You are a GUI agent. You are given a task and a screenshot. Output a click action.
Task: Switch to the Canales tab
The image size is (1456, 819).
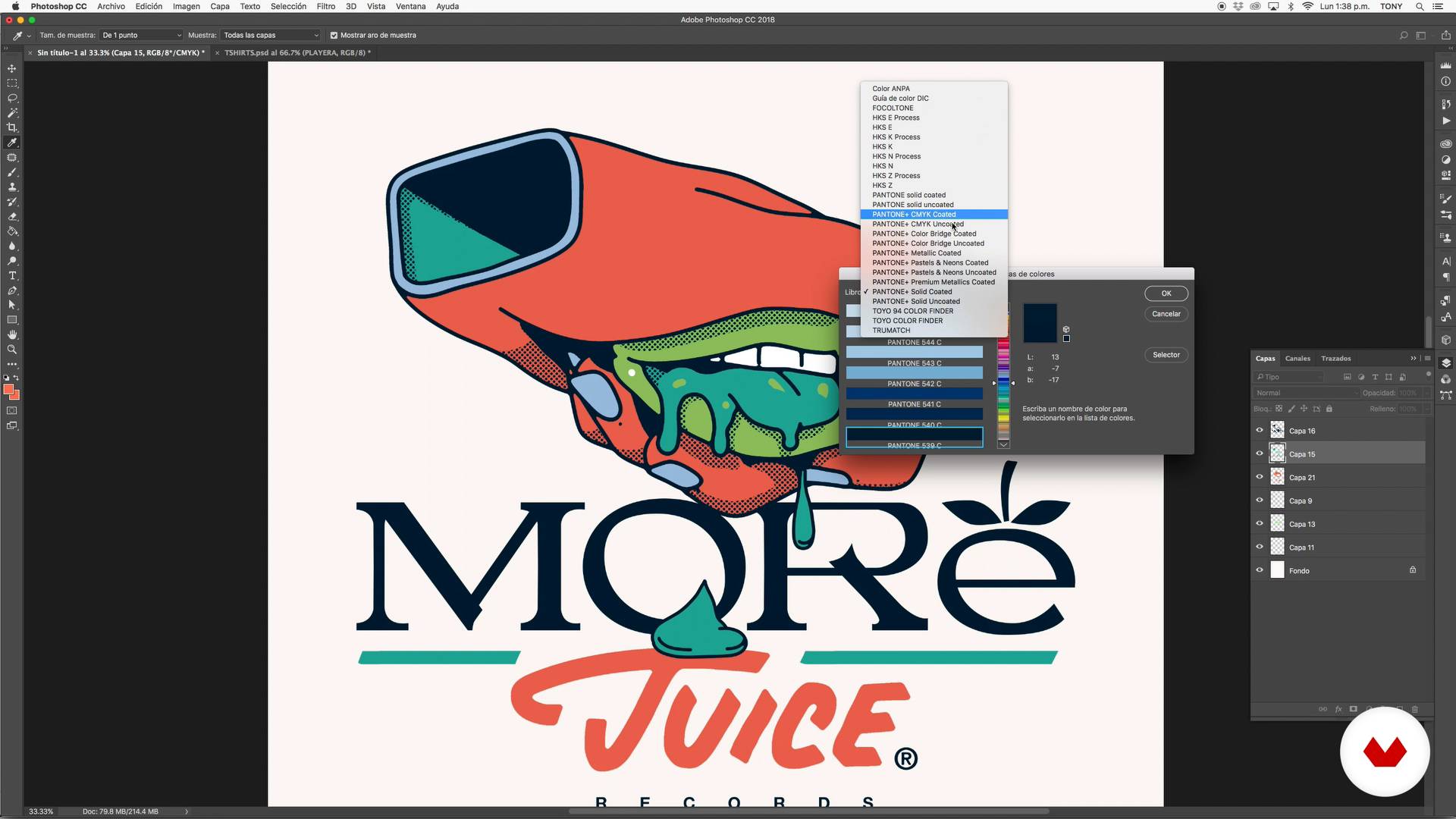tap(1297, 358)
